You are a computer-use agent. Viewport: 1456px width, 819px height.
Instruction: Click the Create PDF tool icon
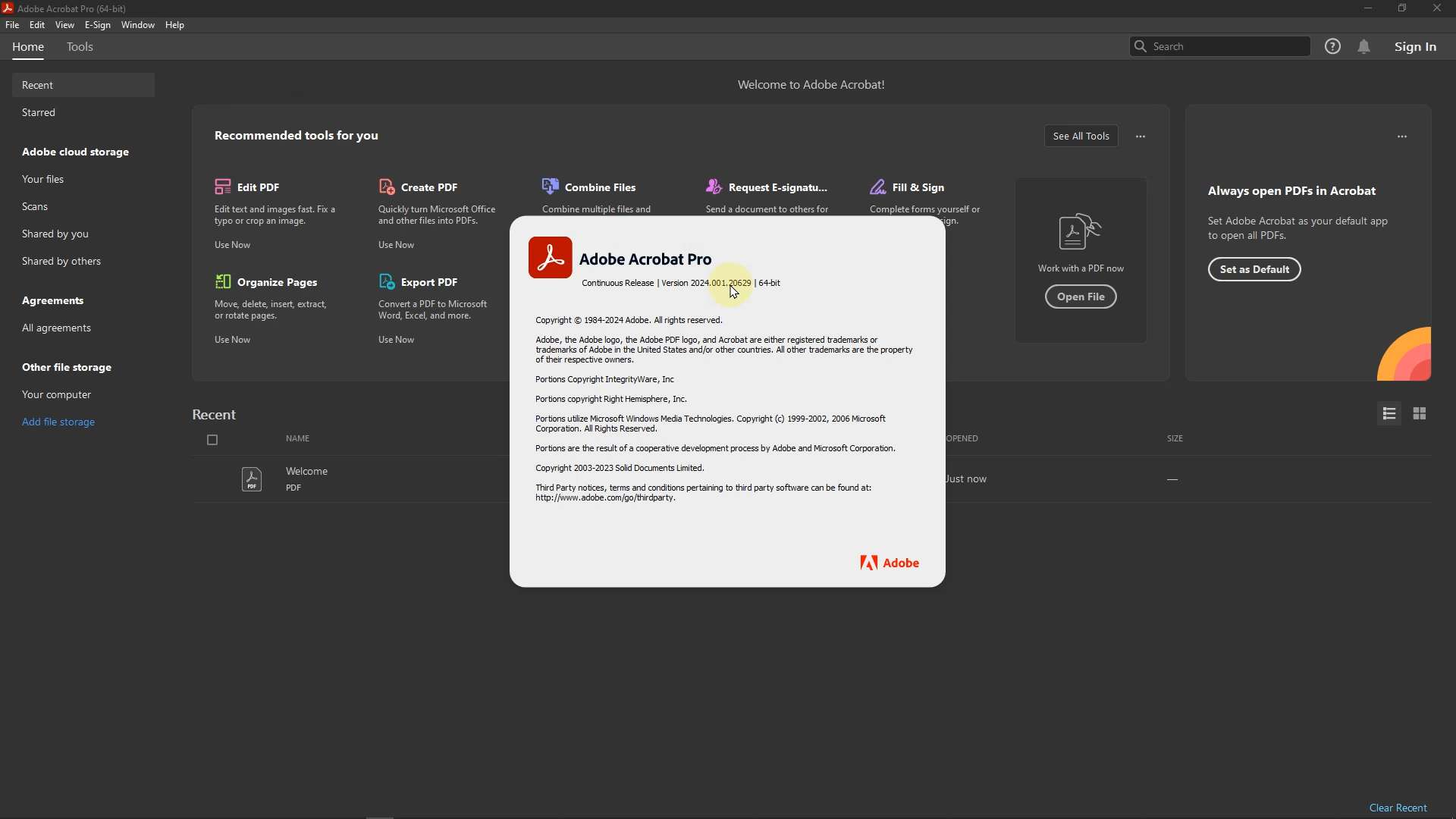point(387,187)
